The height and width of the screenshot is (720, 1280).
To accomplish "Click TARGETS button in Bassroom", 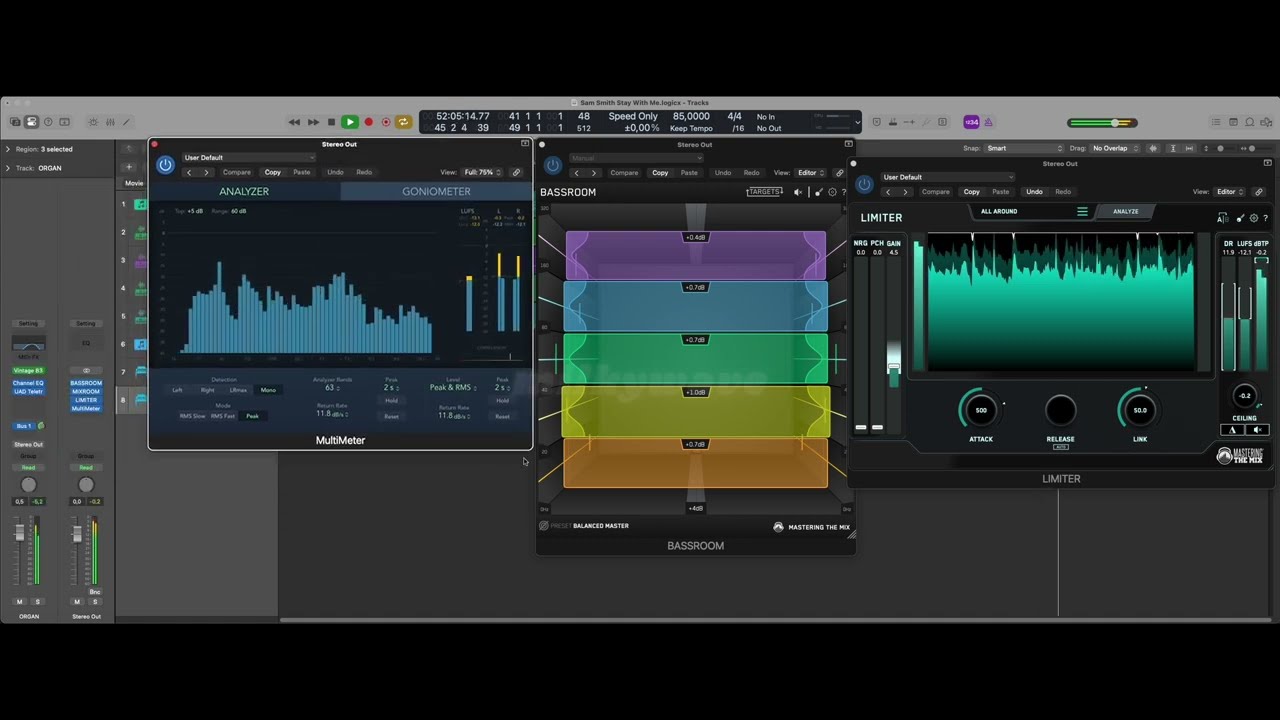I will tap(764, 192).
